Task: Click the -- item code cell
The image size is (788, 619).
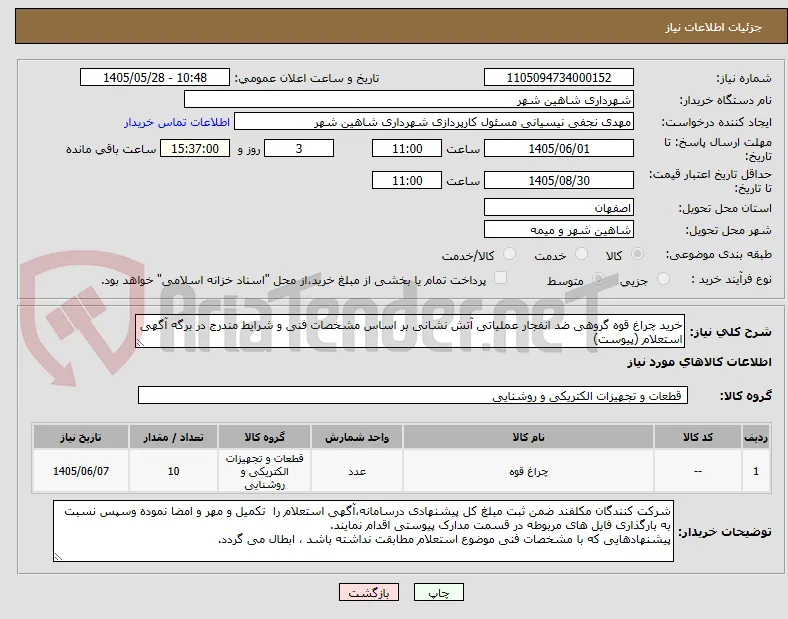Action: tap(698, 471)
